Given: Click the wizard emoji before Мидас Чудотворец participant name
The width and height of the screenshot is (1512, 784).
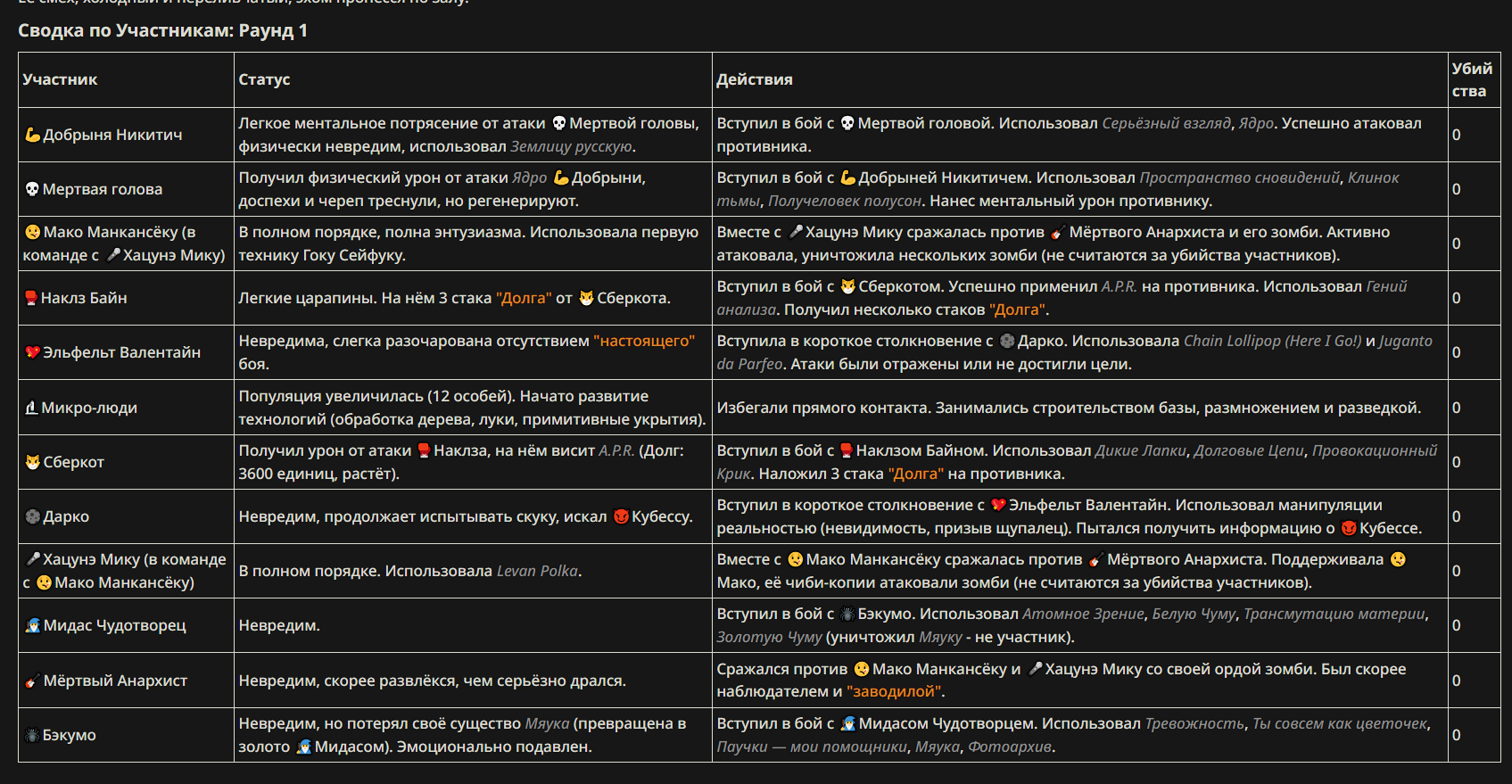Looking at the screenshot, I should click(x=33, y=625).
